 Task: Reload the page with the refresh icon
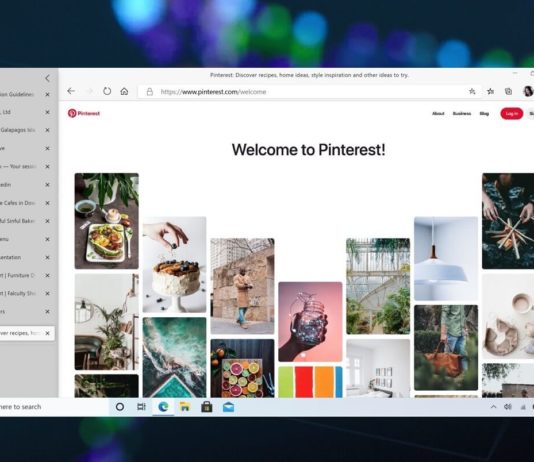(x=107, y=91)
